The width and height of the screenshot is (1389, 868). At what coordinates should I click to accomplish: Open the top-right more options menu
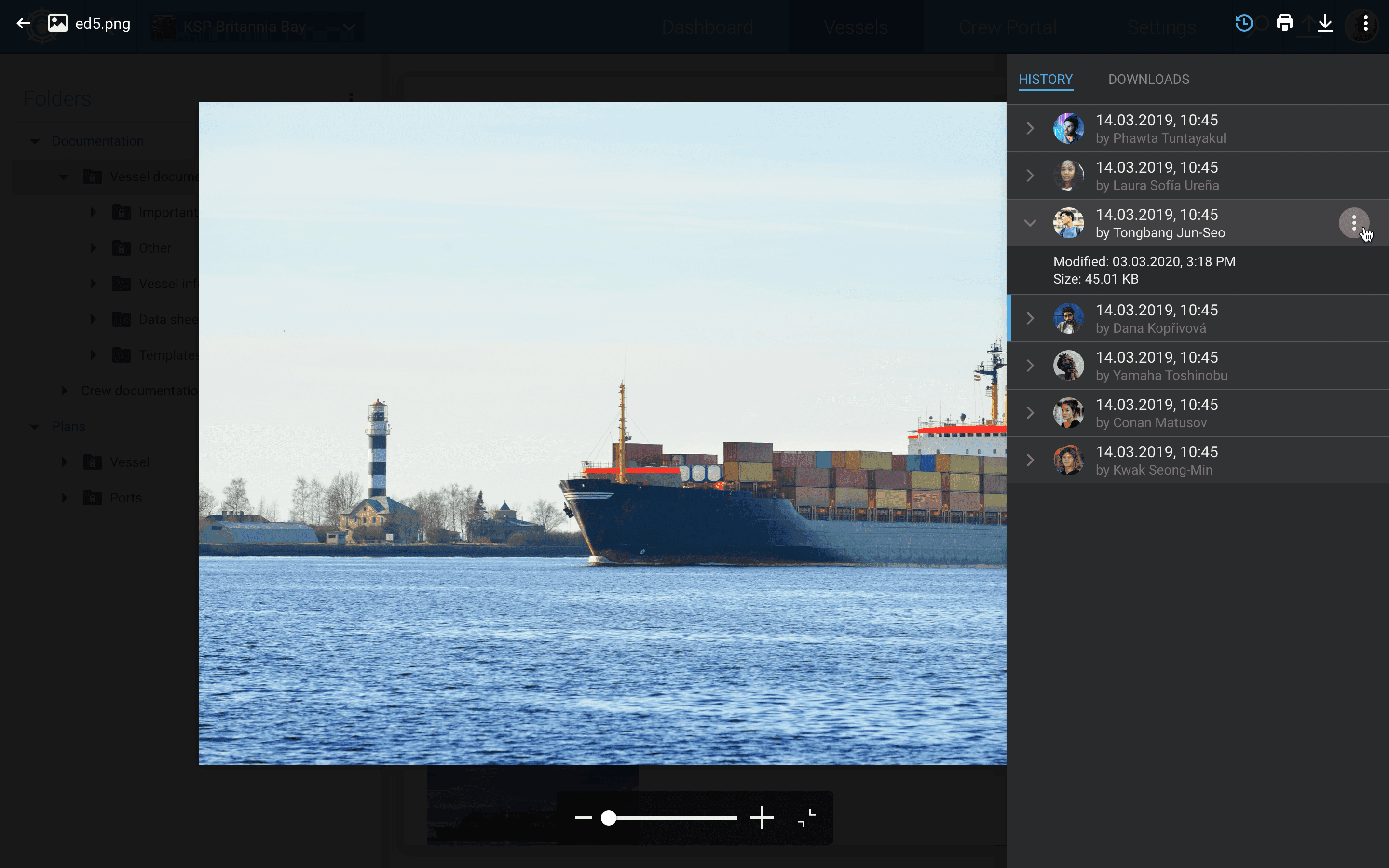(x=1365, y=24)
